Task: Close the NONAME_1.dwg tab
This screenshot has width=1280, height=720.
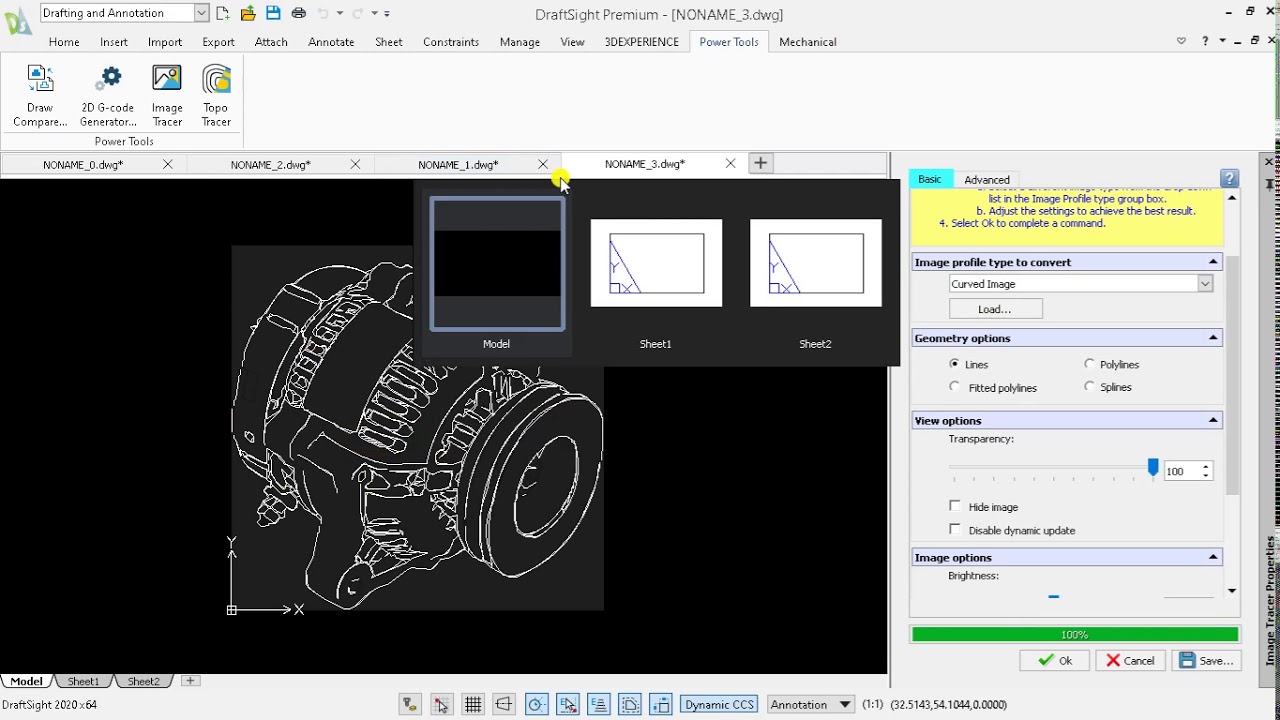Action: click(x=543, y=164)
